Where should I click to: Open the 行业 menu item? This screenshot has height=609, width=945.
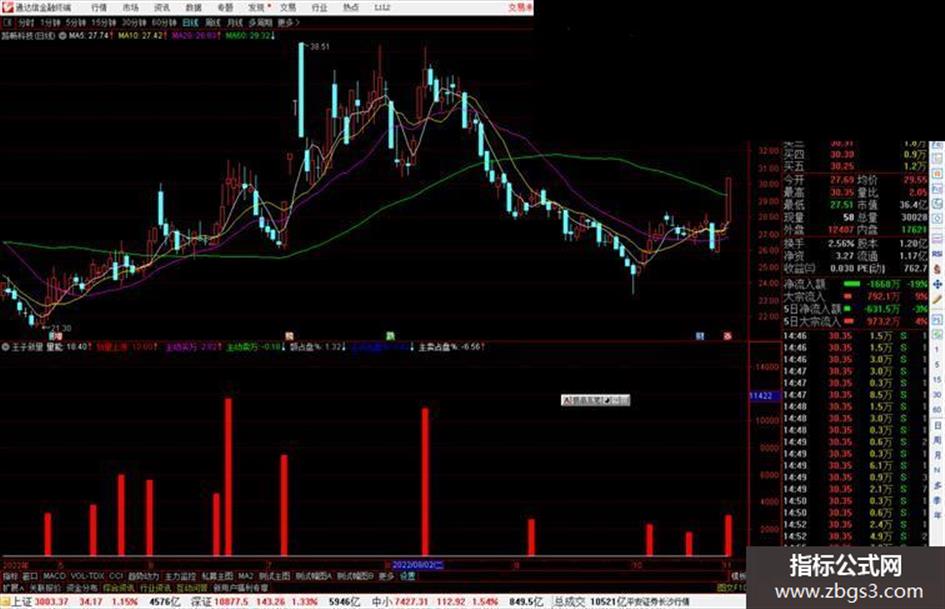click(319, 8)
